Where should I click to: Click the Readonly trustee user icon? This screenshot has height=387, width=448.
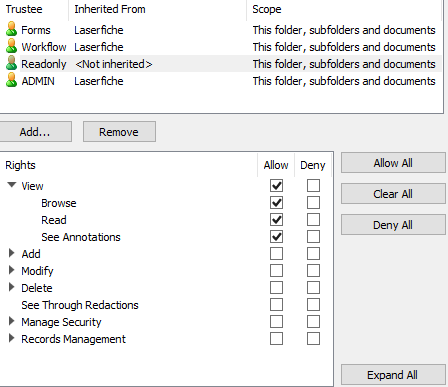[11, 63]
